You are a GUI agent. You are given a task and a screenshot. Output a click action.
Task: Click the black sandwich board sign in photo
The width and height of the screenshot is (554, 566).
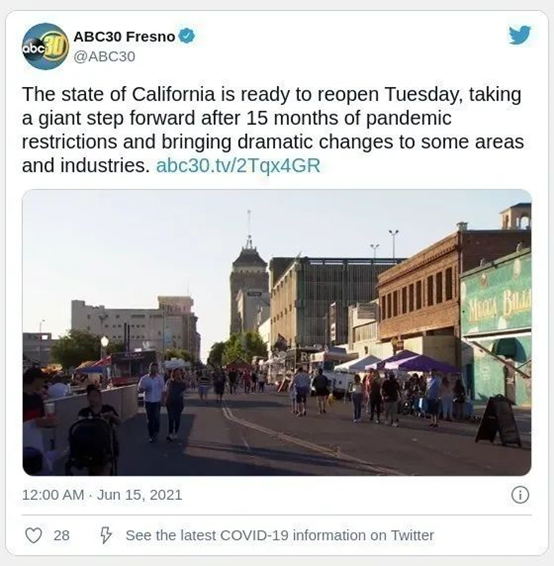tap(498, 420)
